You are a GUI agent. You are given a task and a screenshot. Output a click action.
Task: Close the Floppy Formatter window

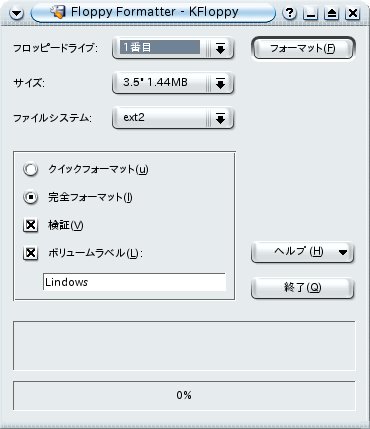click(x=352, y=13)
